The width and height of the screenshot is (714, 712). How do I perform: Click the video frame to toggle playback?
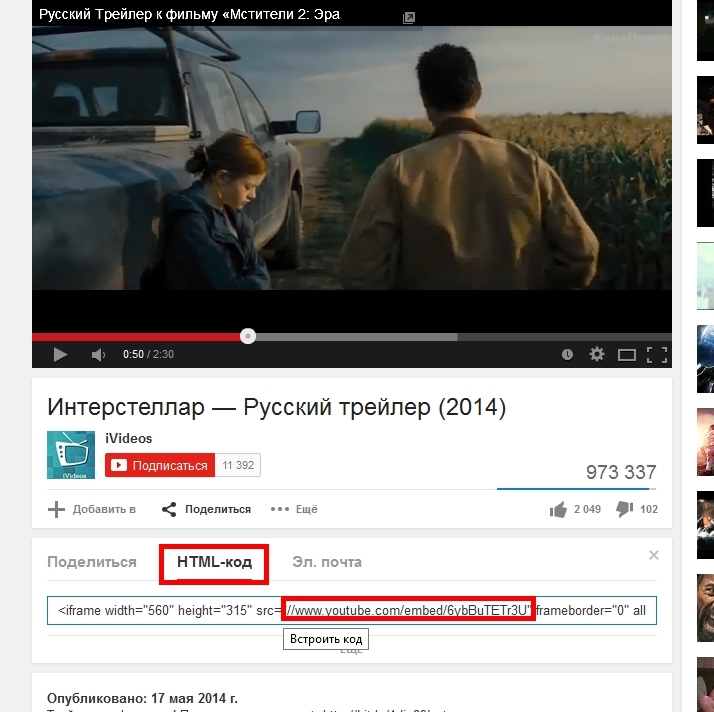pos(352,158)
